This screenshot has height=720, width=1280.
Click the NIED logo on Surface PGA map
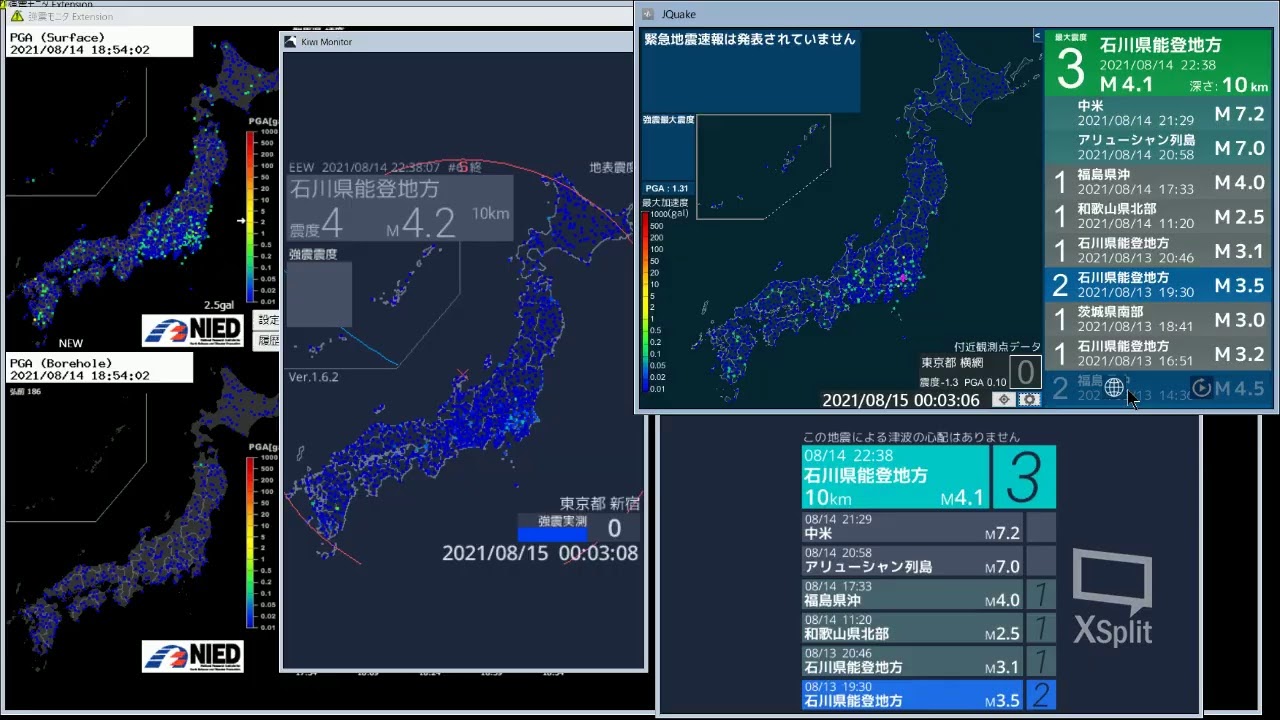click(192, 331)
